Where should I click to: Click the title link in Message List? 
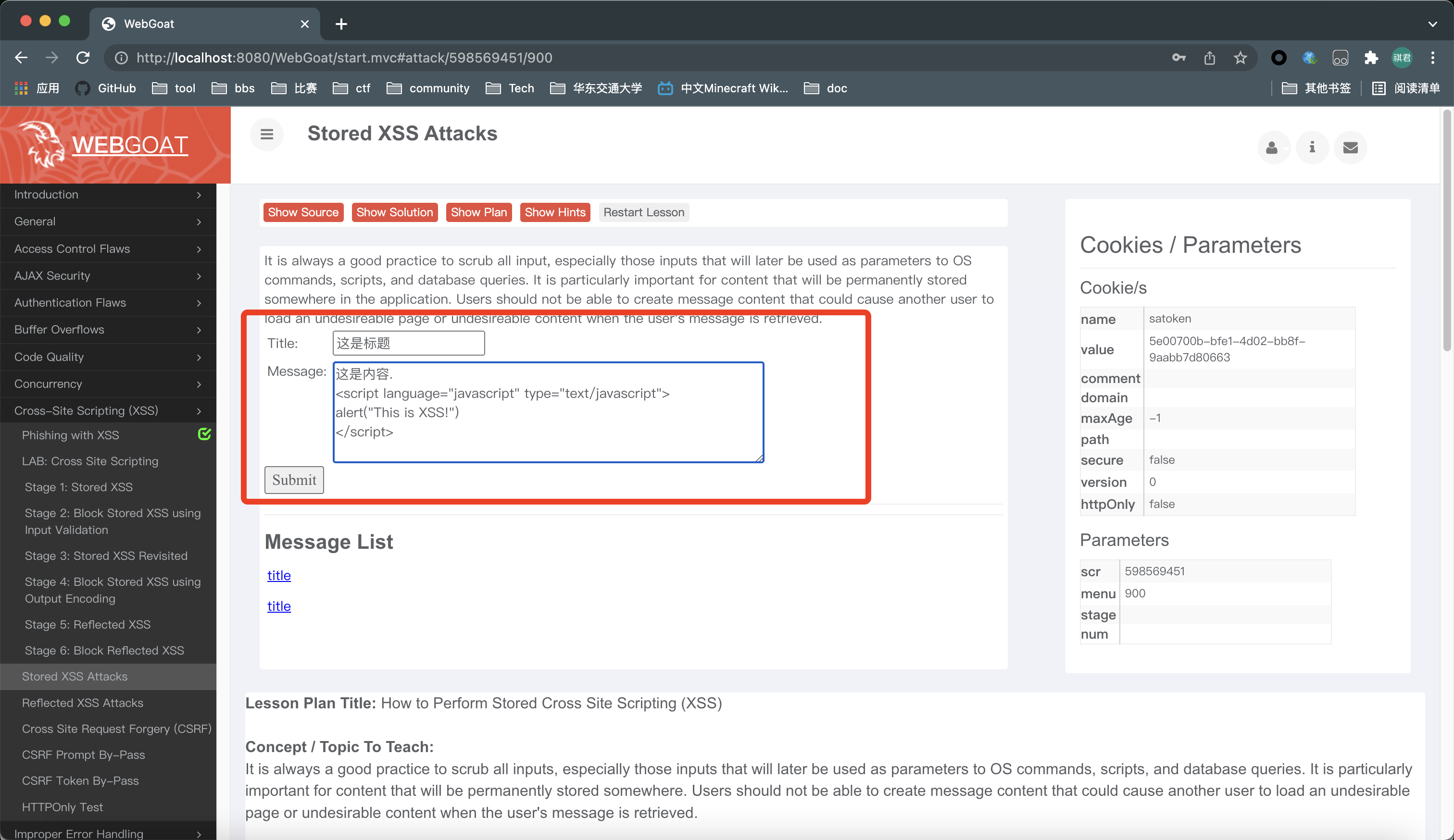278,575
